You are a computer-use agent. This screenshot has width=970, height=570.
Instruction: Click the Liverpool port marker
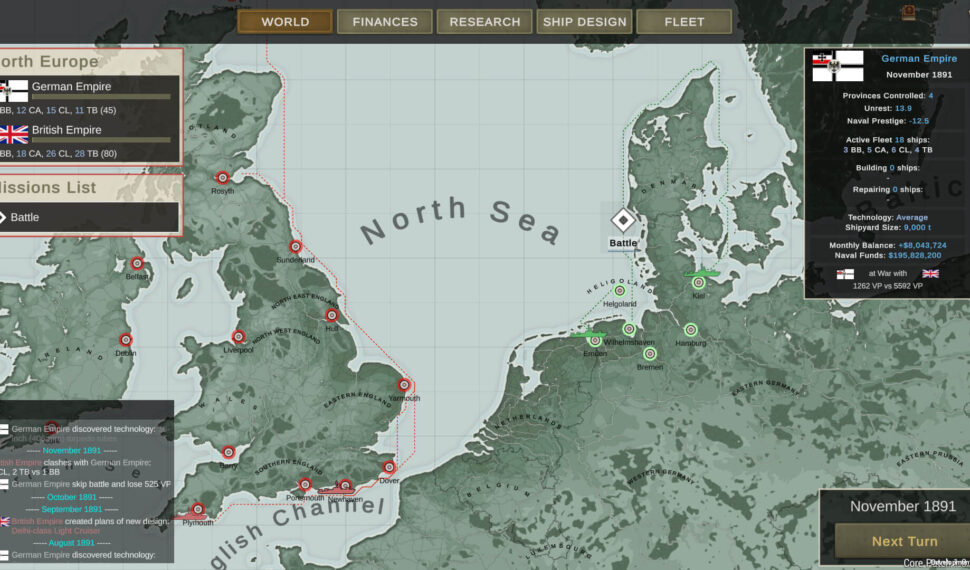[x=238, y=337]
